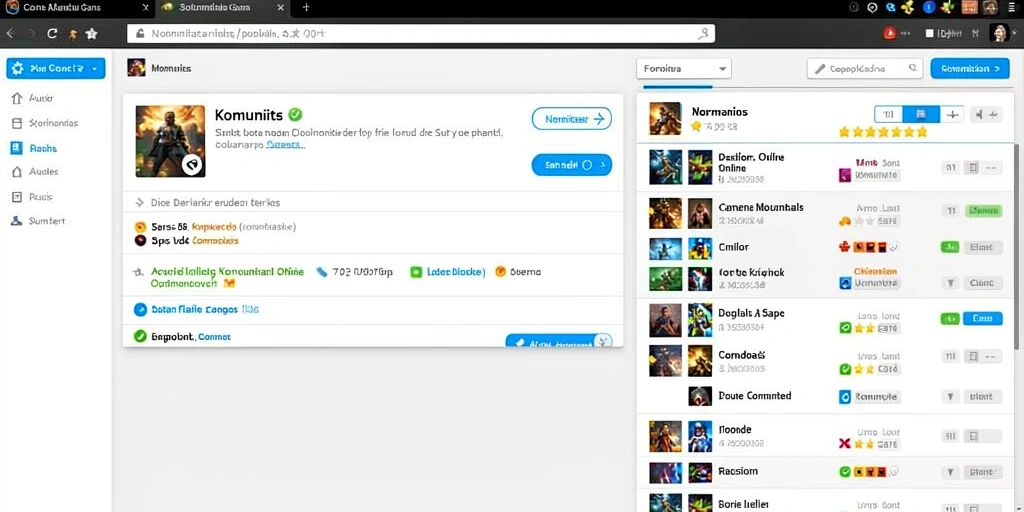Select the blue Rachs sidebar icon
1024x512 pixels.
click(x=17, y=148)
